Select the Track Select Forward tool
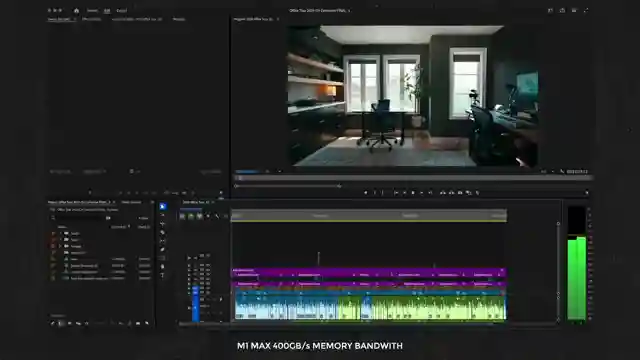The image size is (640, 360). tap(163, 215)
